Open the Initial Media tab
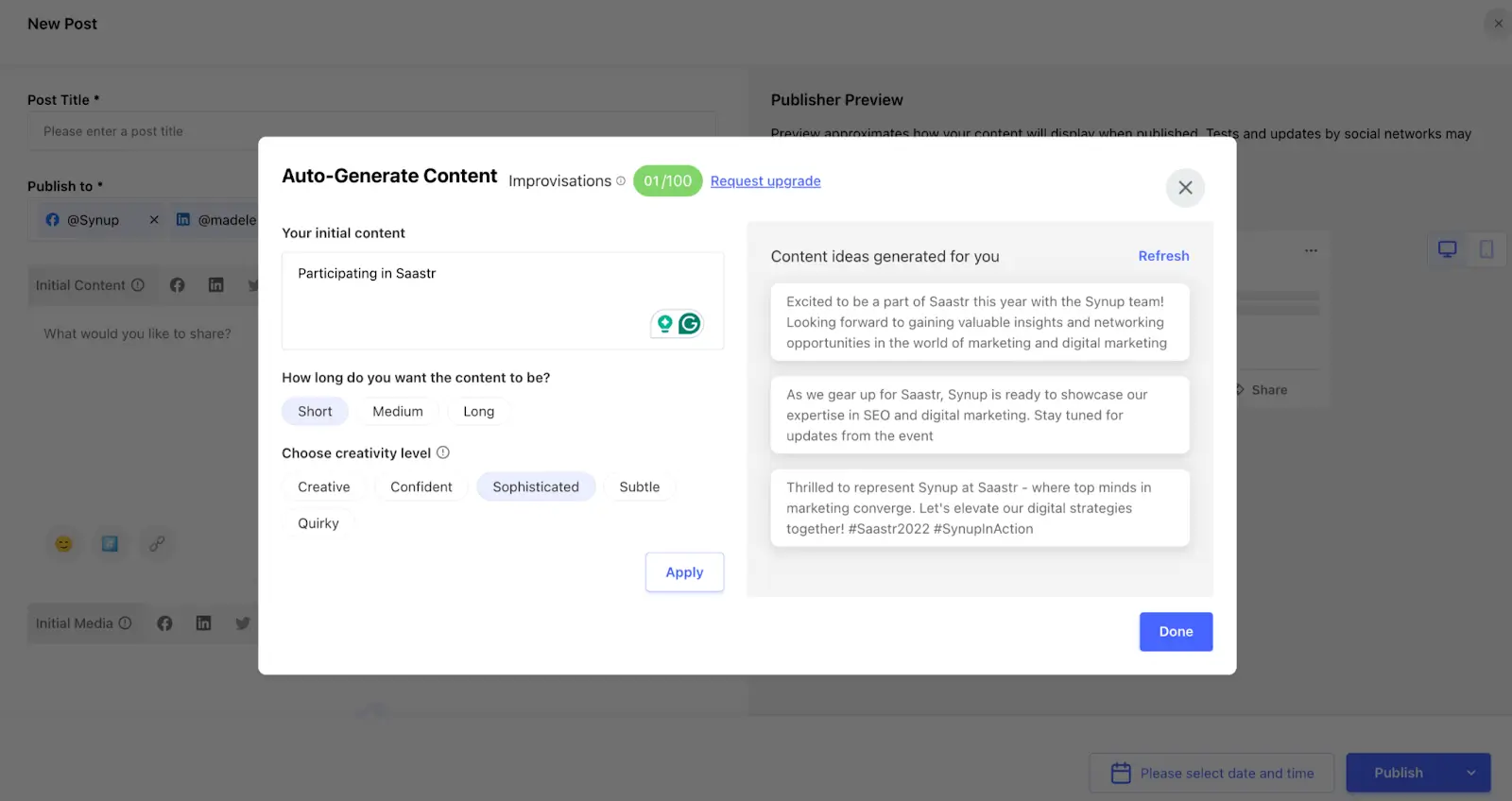1512x801 pixels. pos(84,623)
